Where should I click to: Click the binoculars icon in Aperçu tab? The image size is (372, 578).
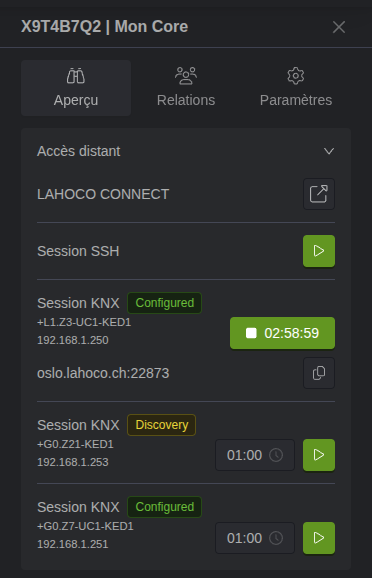76,76
